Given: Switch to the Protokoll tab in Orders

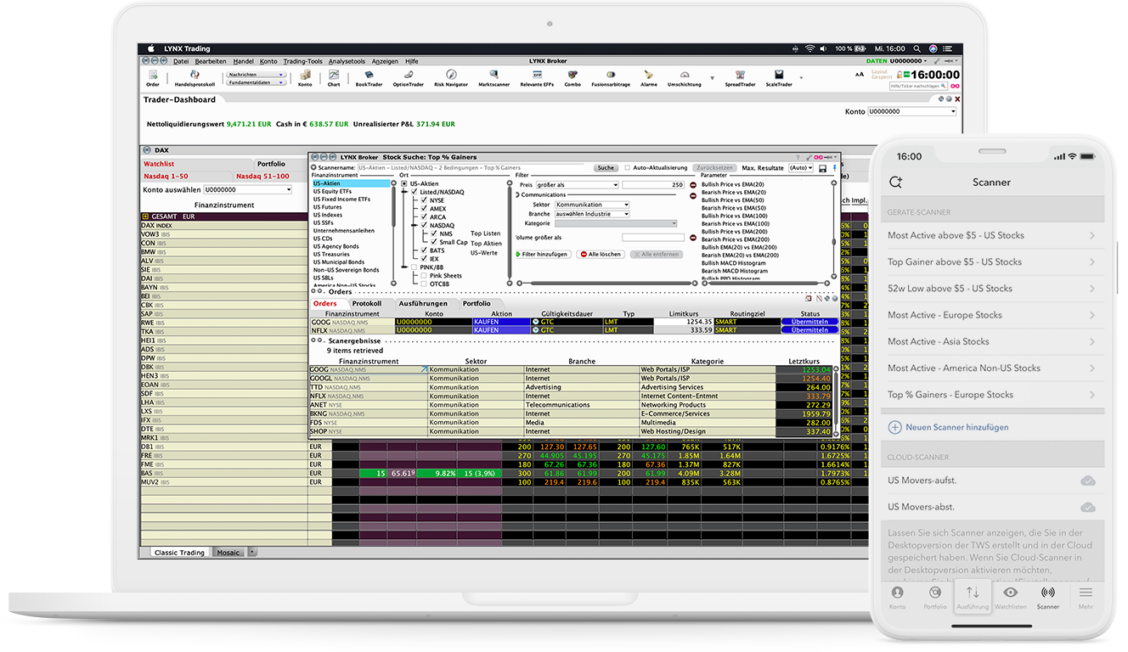Looking at the screenshot, I should coord(366,304).
